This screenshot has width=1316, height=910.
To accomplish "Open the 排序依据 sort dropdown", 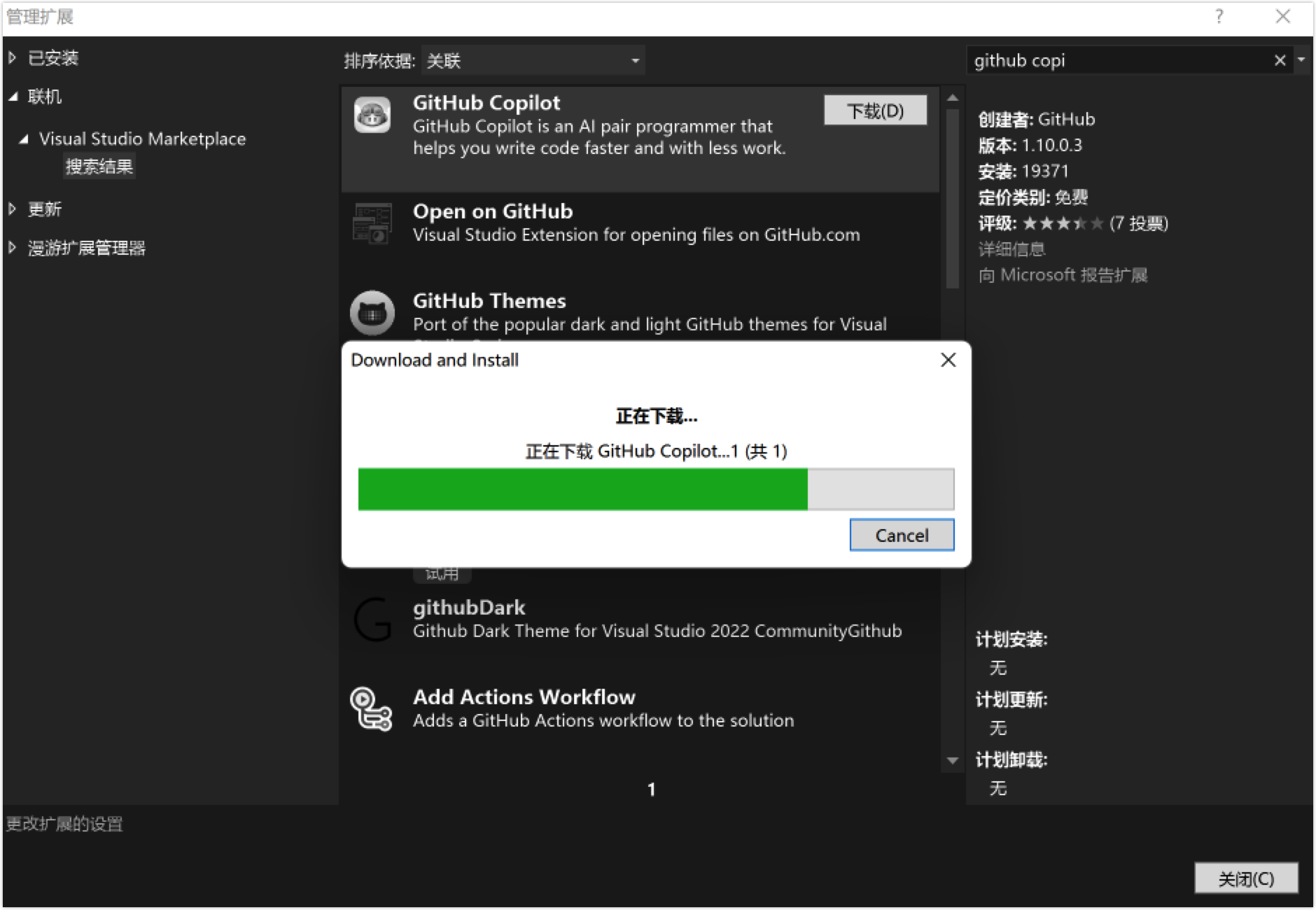I will 533,61.
